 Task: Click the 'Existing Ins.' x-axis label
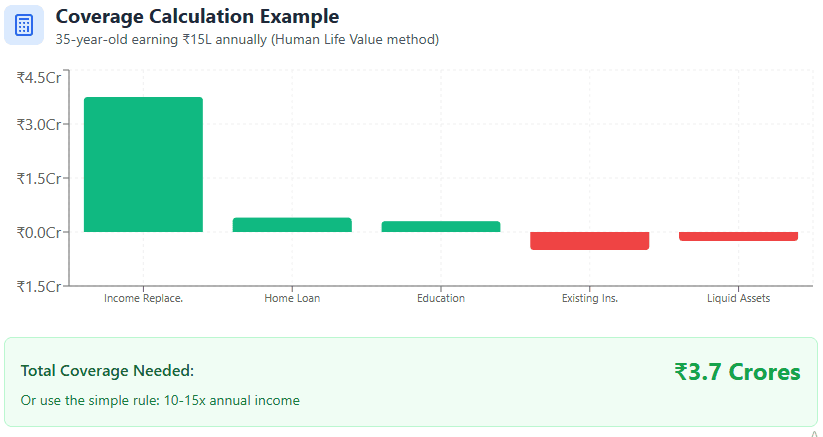click(590, 298)
